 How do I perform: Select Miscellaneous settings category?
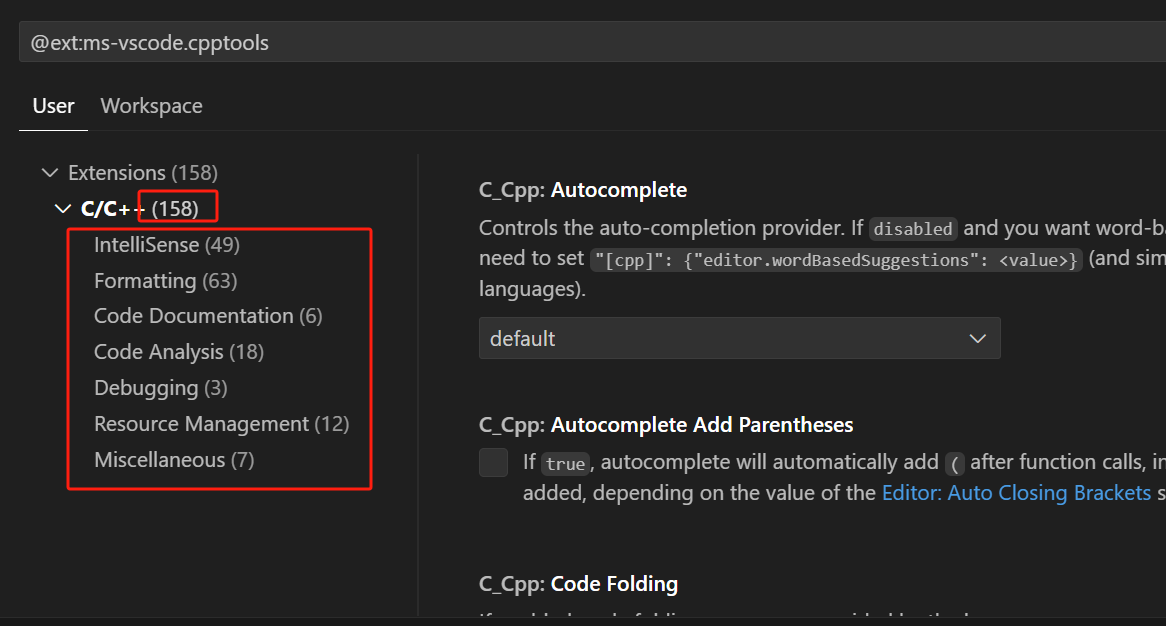159,460
